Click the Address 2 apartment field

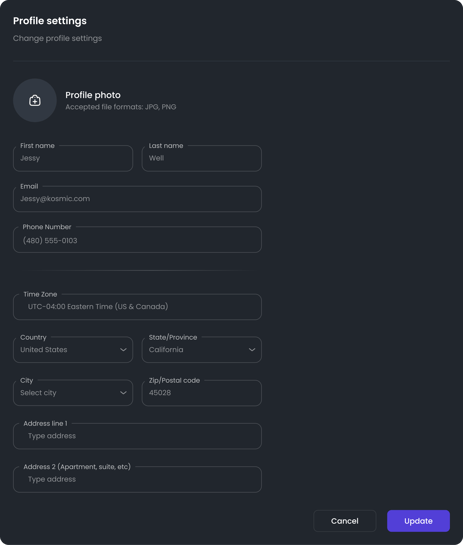(137, 479)
